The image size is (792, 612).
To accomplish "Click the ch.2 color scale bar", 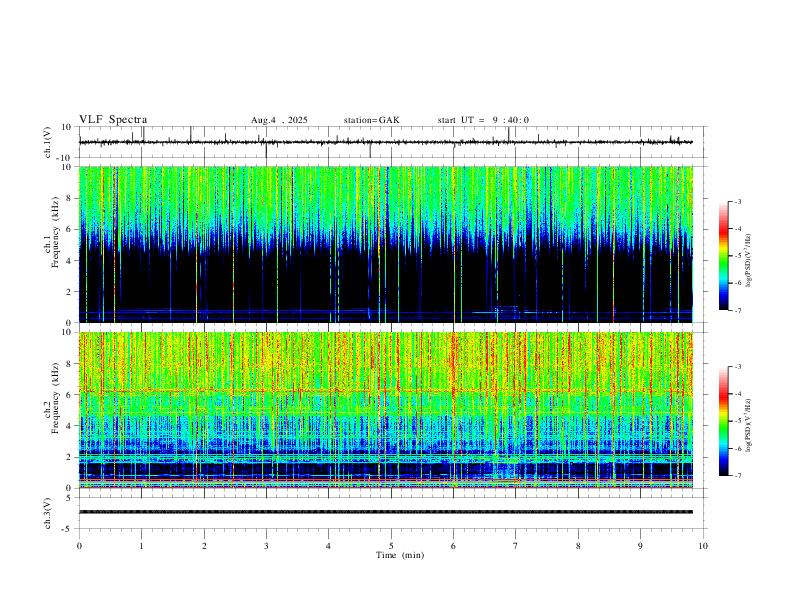I will pyautogui.click(x=723, y=421).
